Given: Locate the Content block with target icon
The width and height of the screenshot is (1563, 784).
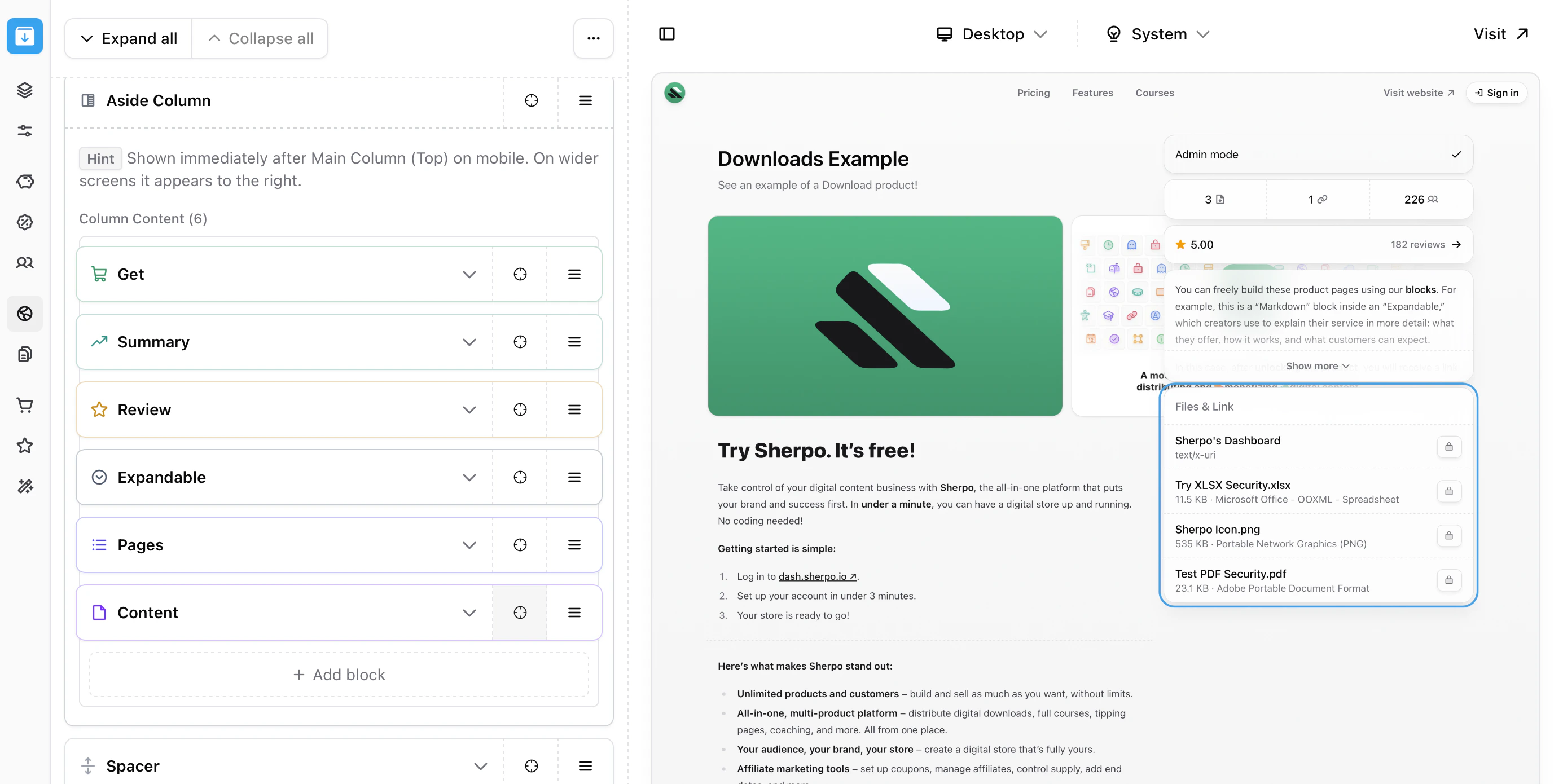Looking at the screenshot, I should 519,613.
